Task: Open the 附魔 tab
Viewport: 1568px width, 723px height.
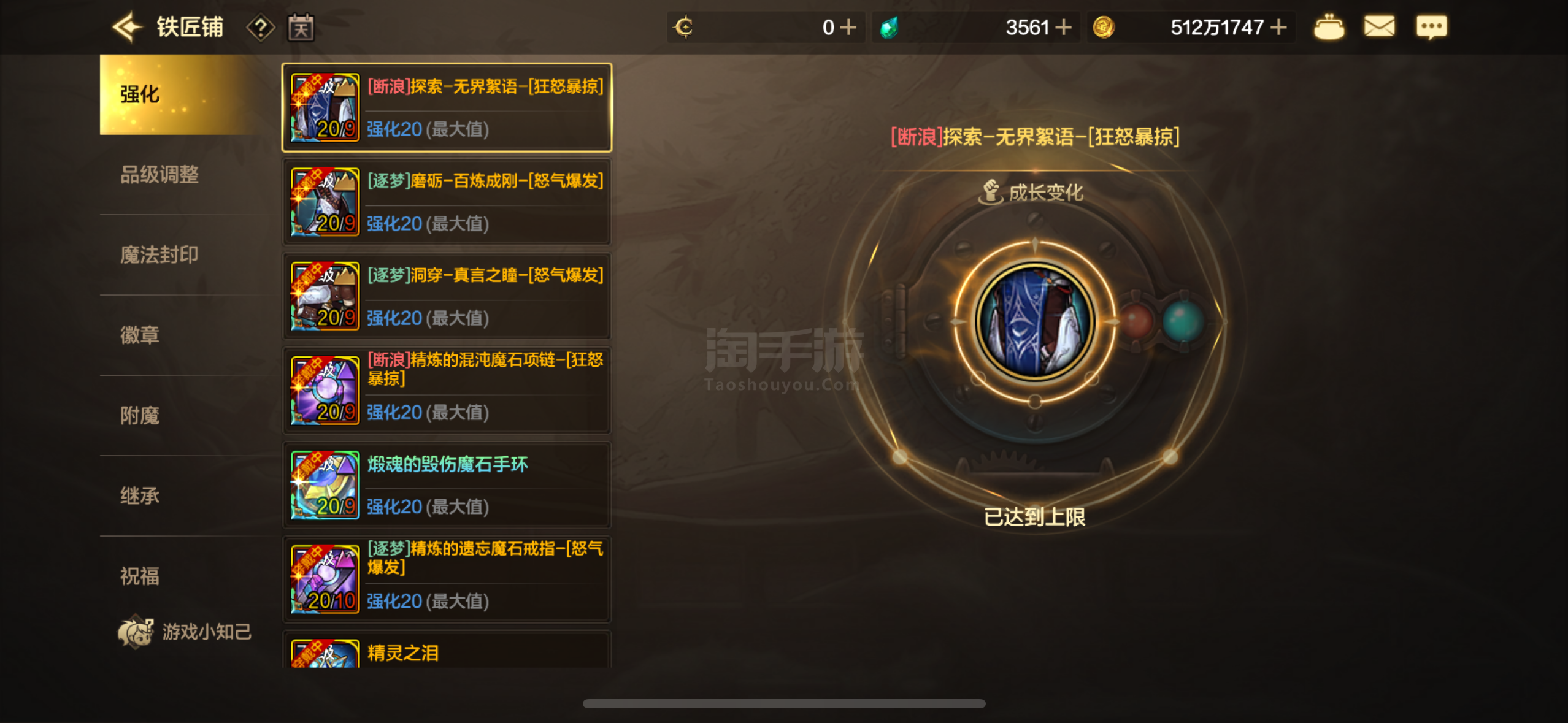Action: pos(140,416)
